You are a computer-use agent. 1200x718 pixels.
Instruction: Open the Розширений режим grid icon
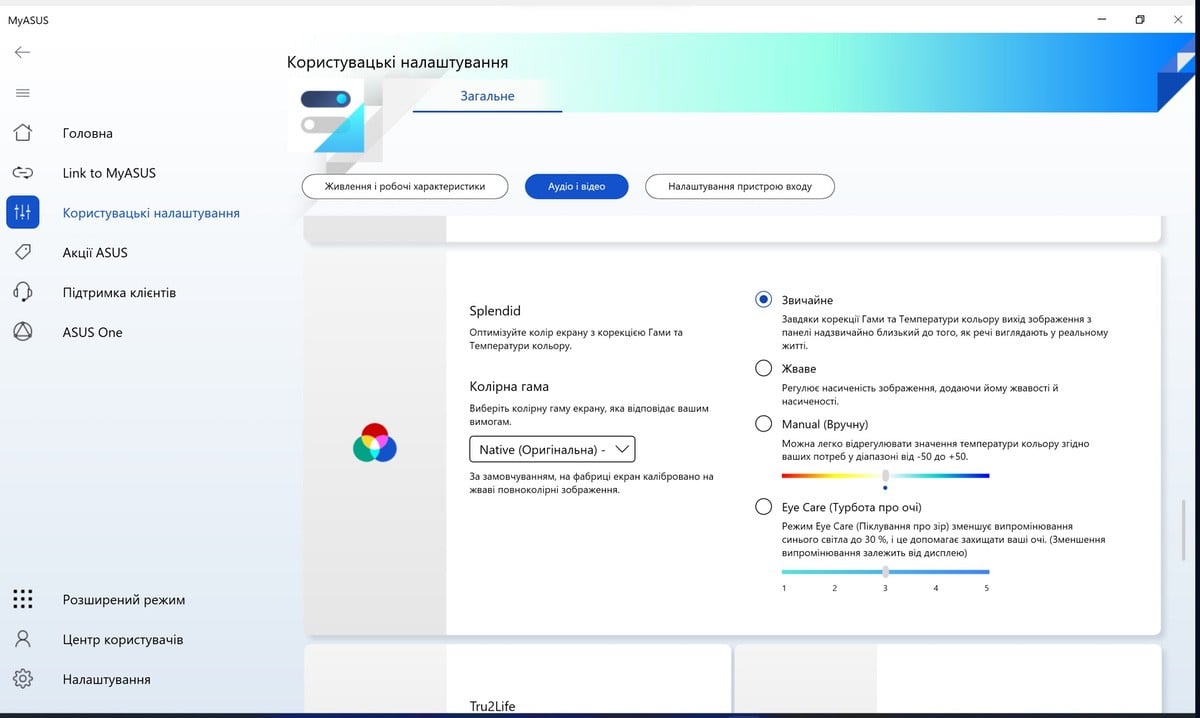coord(22,599)
